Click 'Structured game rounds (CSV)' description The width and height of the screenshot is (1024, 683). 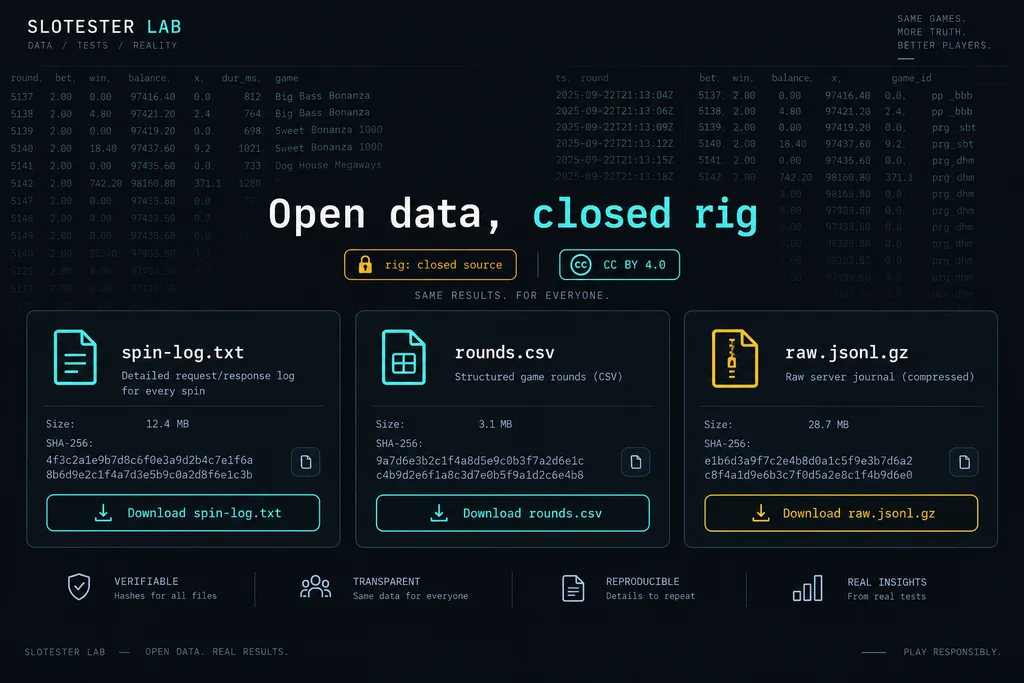pyautogui.click(x=538, y=377)
